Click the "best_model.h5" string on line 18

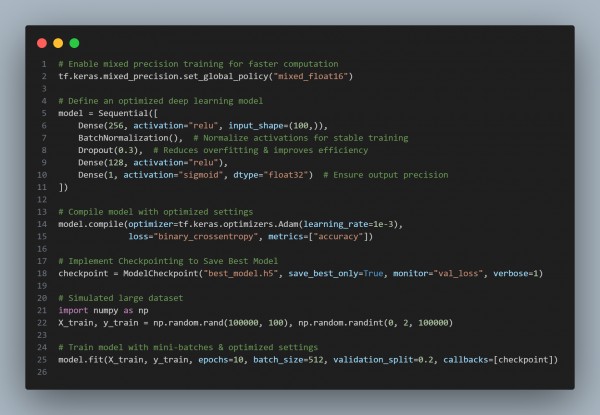241,273
